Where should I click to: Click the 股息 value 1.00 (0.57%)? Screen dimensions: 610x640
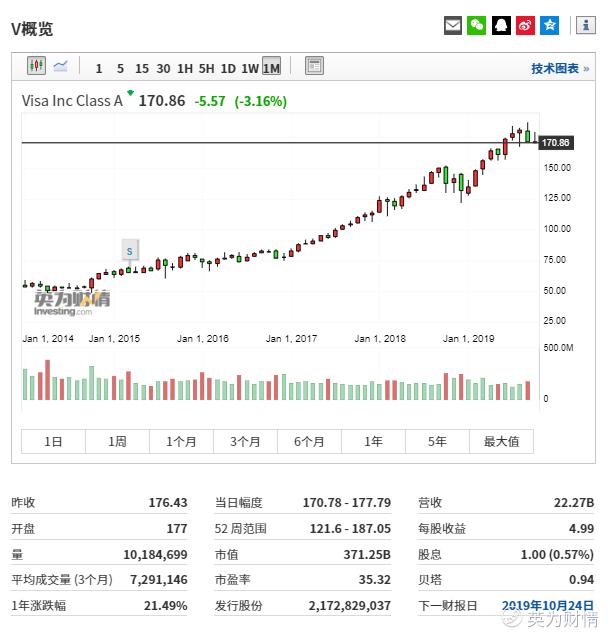(557, 555)
